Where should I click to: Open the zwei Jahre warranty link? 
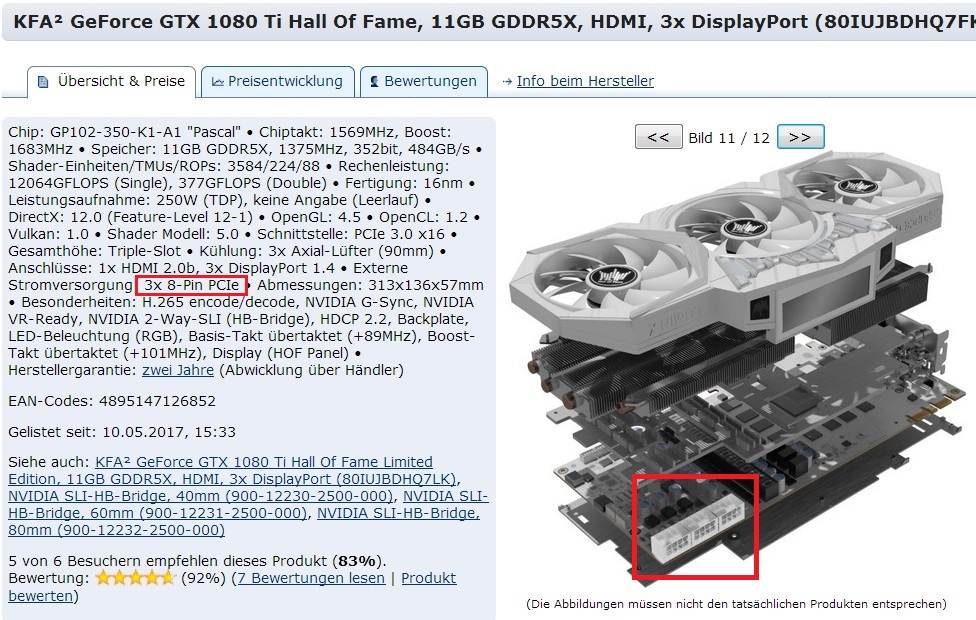click(x=178, y=370)
